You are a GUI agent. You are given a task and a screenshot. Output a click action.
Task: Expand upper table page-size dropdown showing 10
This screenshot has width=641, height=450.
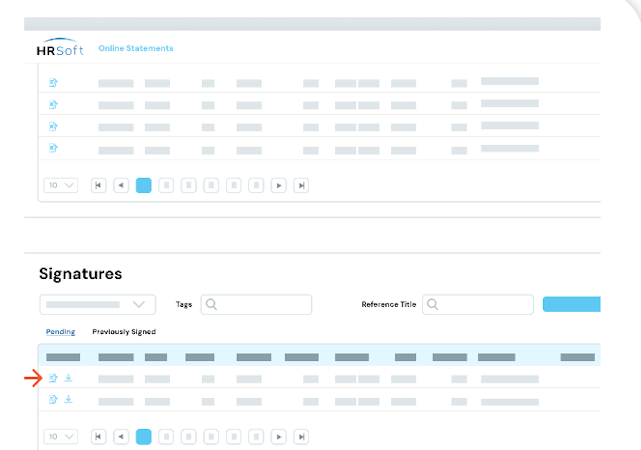(61, 185)
